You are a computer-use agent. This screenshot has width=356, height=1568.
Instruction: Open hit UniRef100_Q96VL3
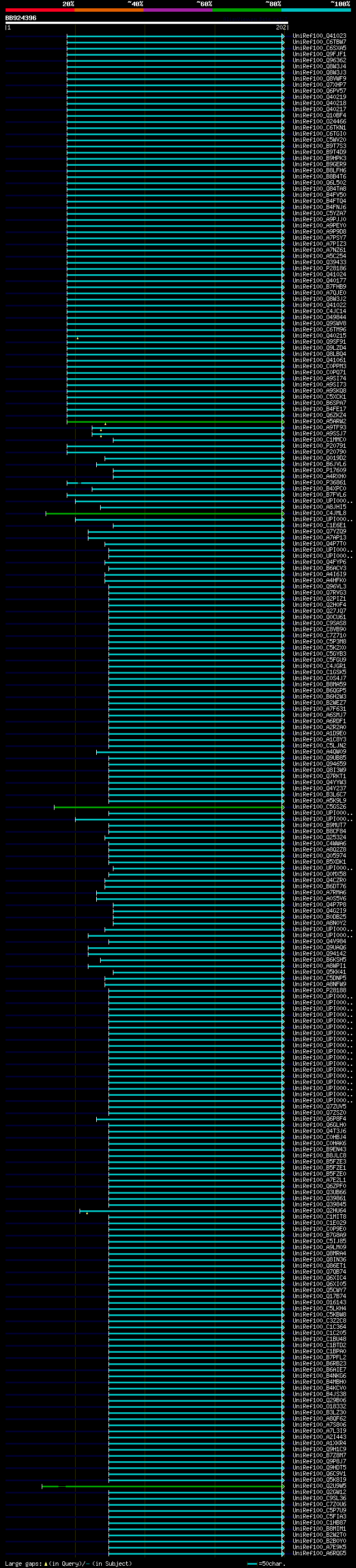(319, 587)
